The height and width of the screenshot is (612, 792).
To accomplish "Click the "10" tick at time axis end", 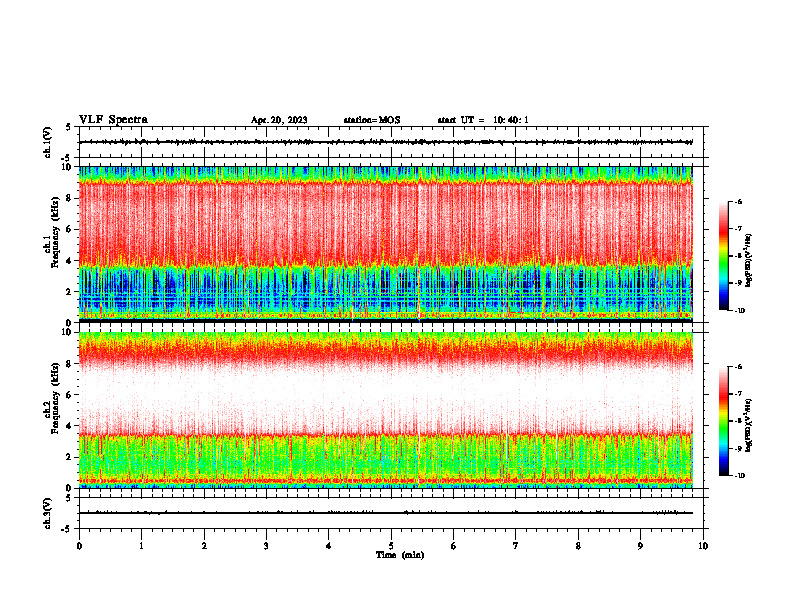I will tap(703, 546).
